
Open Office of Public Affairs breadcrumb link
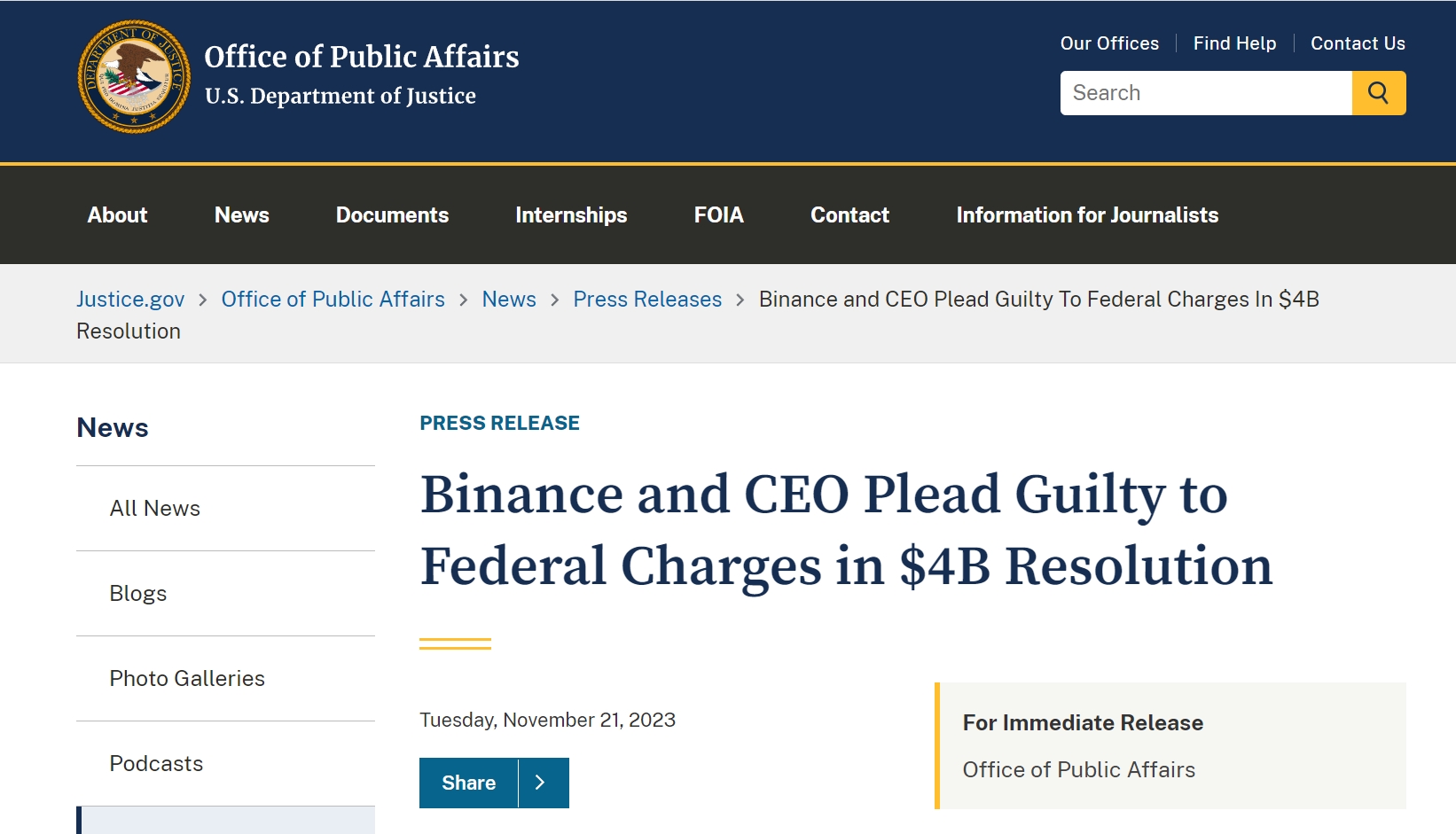tap(333, 300)
